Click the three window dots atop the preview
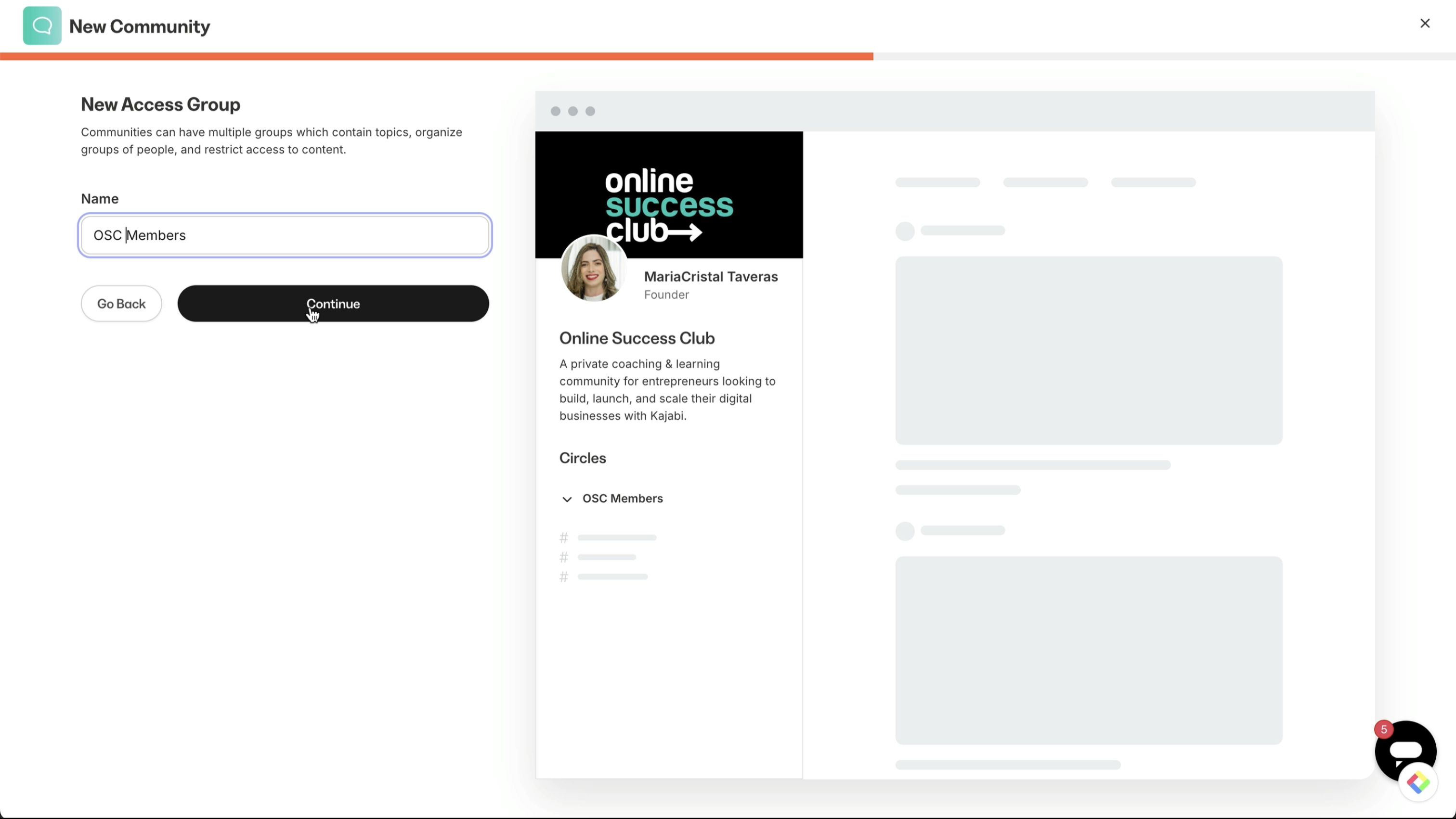Screen dimensions: 1456x819 pos(573,111)
